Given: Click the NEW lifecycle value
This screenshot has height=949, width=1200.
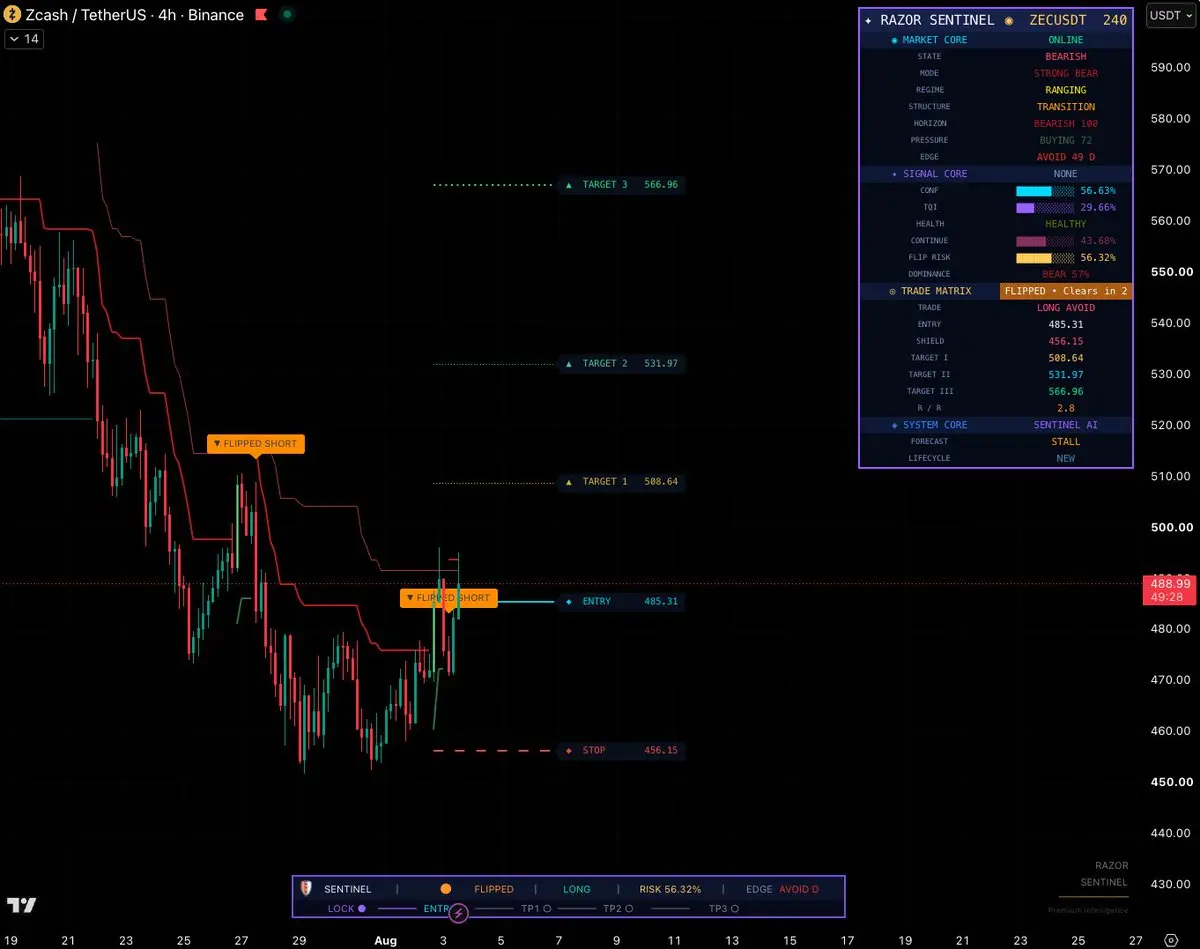Looking at the screenshot, I should point(1066,458).
